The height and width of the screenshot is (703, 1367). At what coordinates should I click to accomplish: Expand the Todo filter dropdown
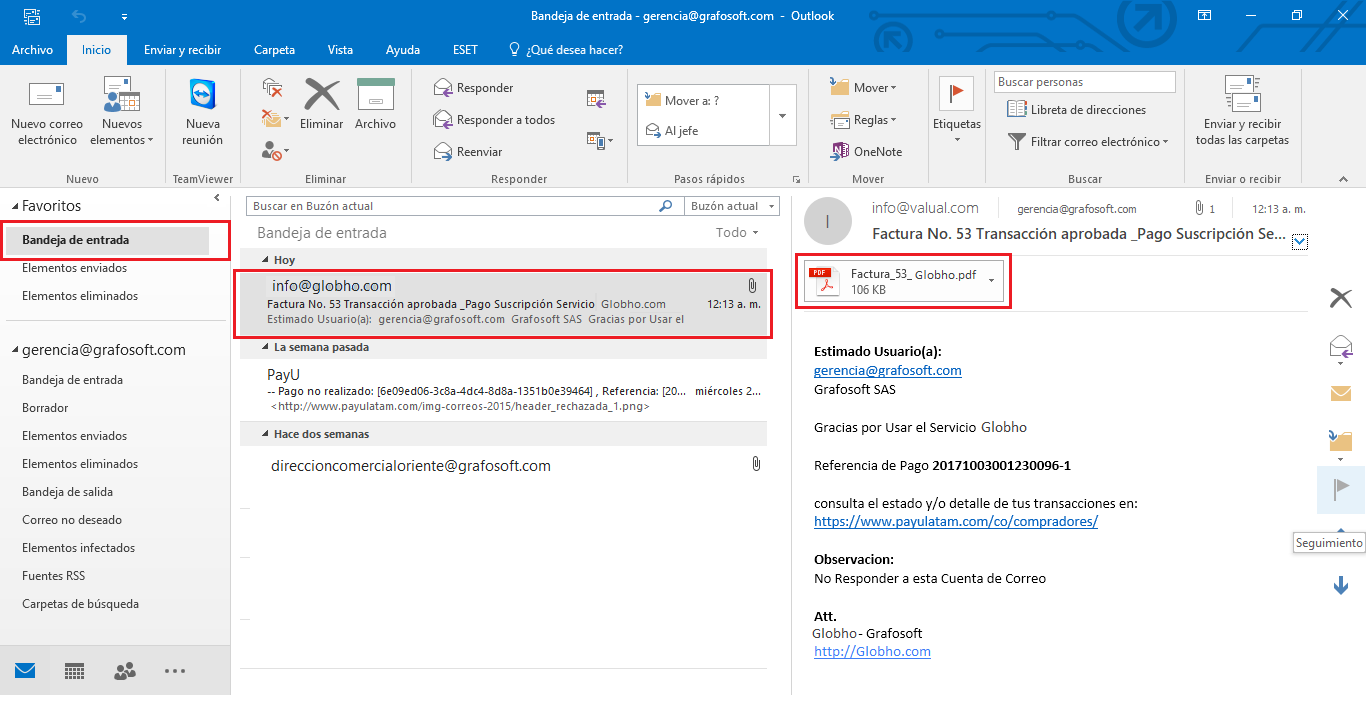coord(737,233)
